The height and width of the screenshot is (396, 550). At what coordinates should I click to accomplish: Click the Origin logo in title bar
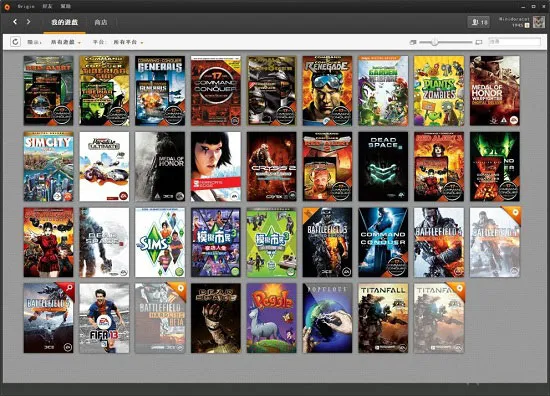[7, 6]
